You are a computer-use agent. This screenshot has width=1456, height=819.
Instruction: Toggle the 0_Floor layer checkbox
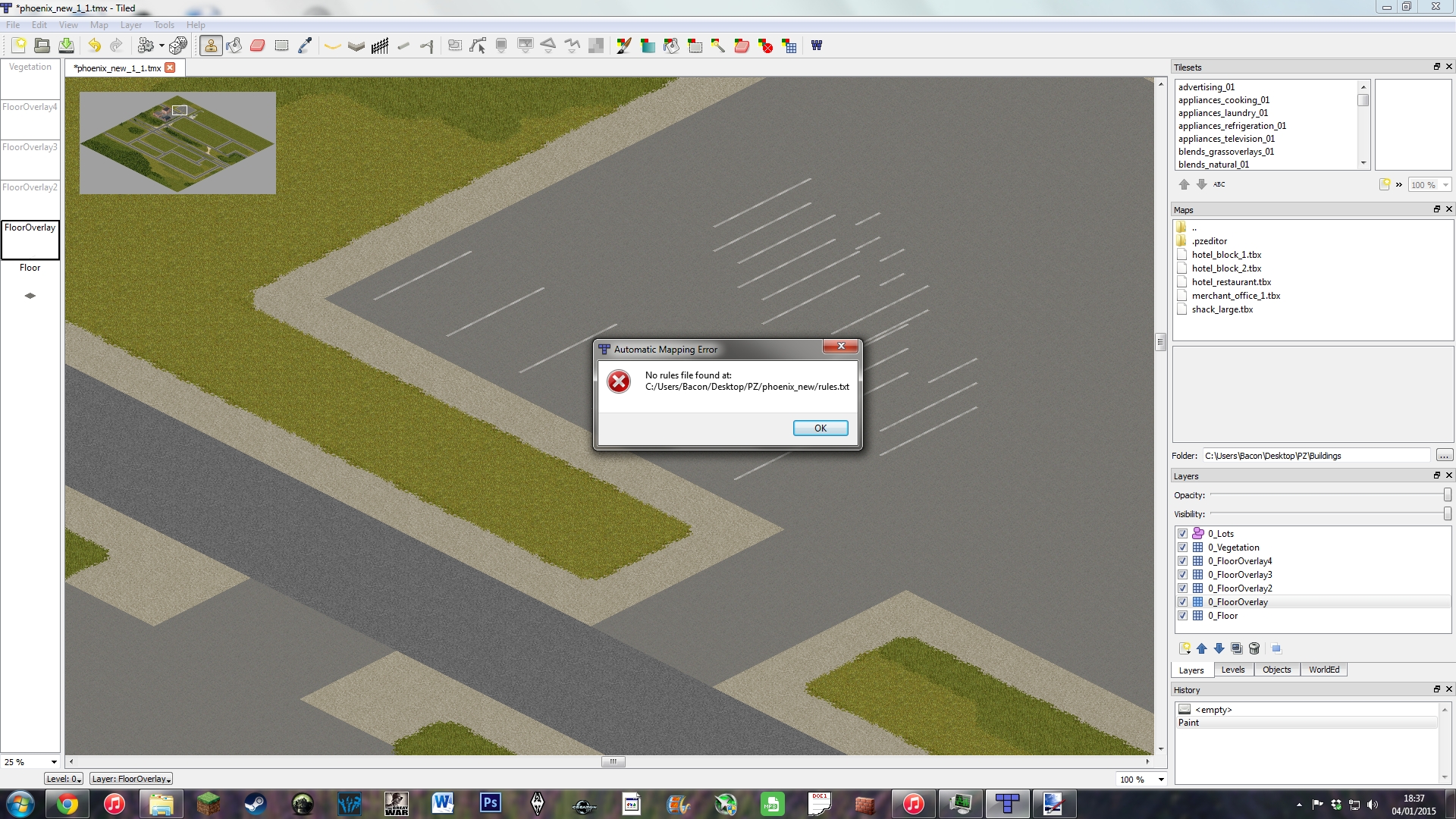tap(1182, 616)
